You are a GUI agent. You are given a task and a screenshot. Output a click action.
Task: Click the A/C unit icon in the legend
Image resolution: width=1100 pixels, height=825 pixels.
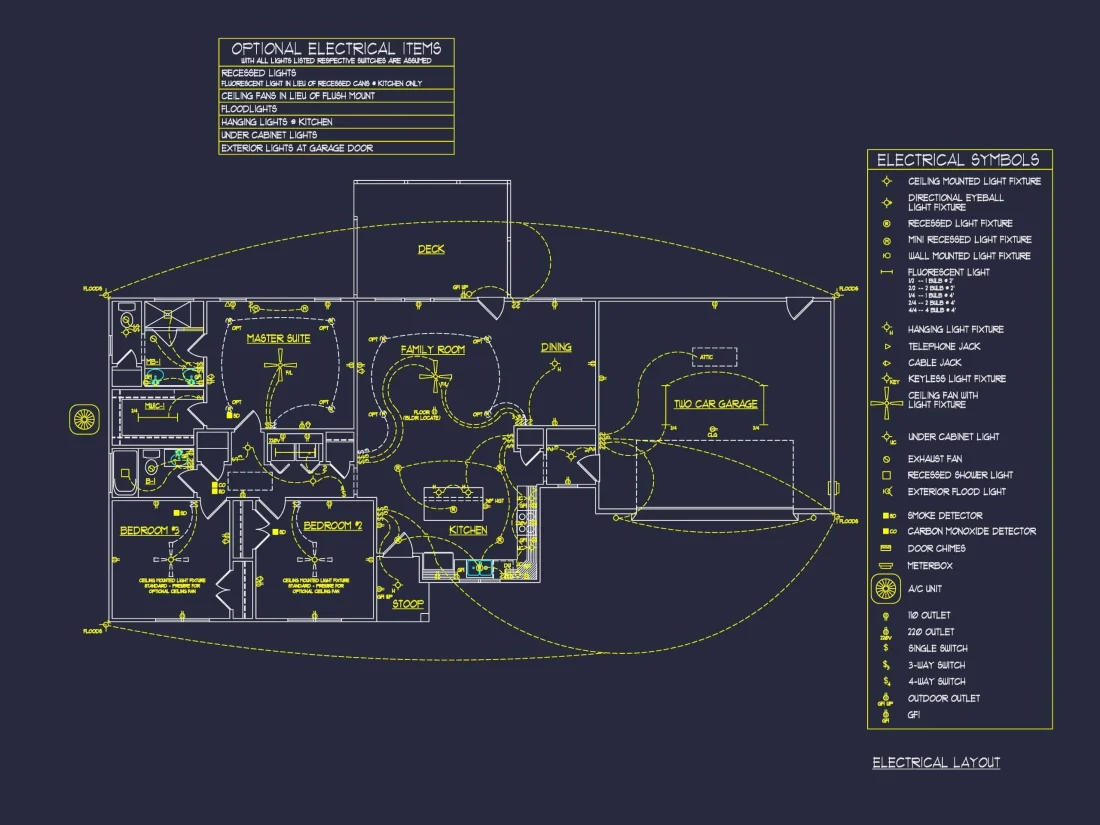pyautogui.click(x=886, y=589)
